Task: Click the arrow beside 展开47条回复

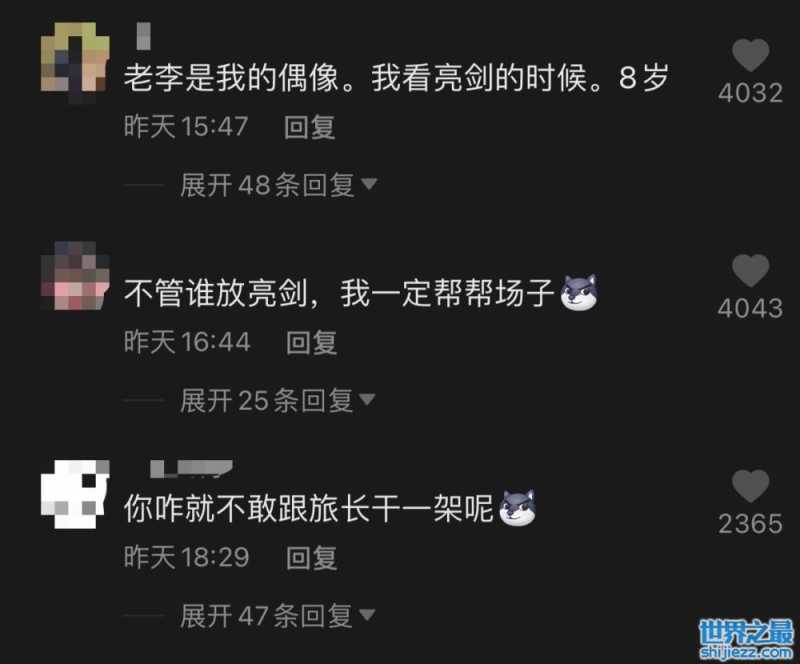Action: pyautogui.click(x=367, y=614)
